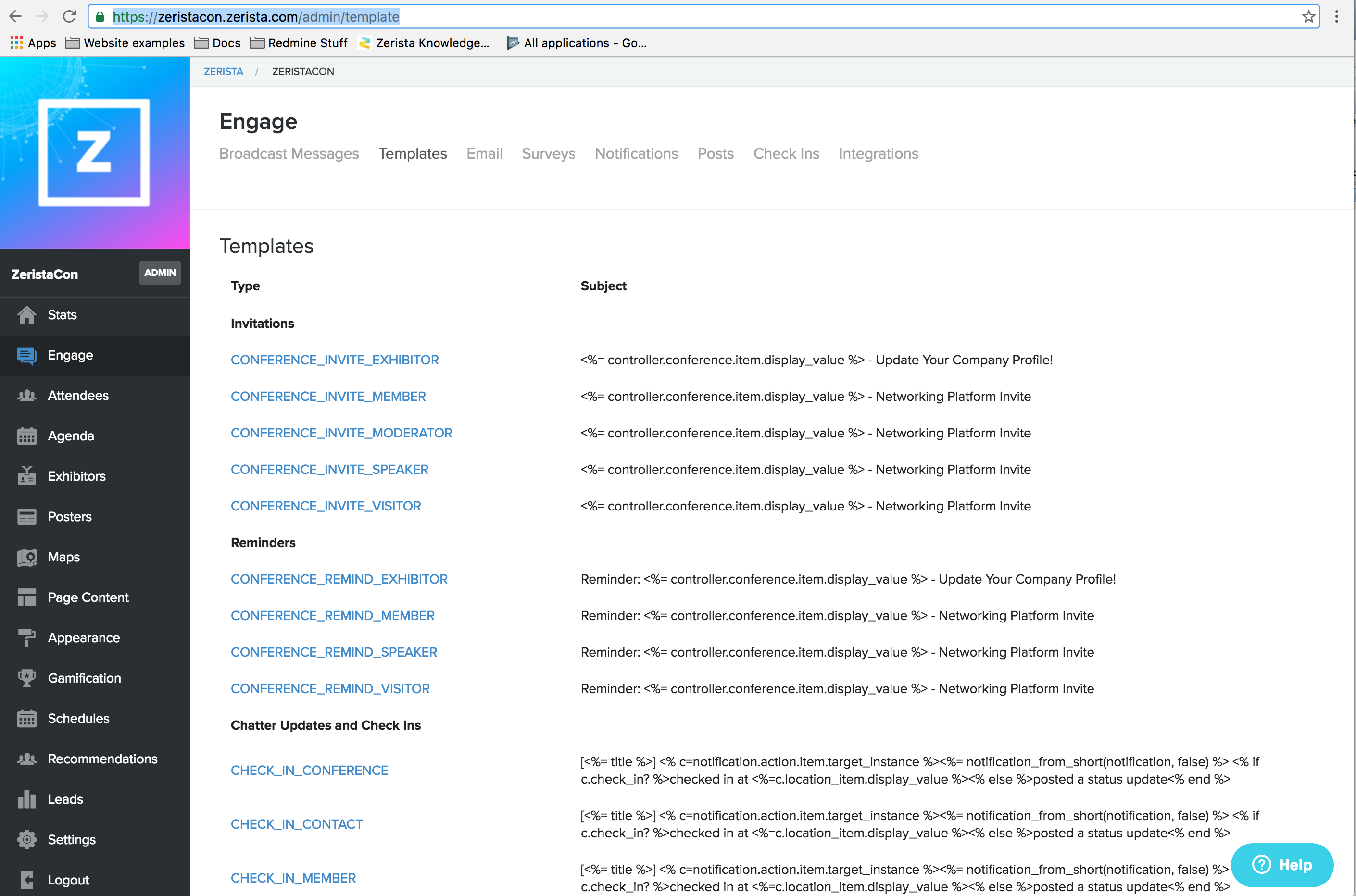1356x896 pixels.
Task: Click the Page Content layout icon
Action: pos(27,597)
